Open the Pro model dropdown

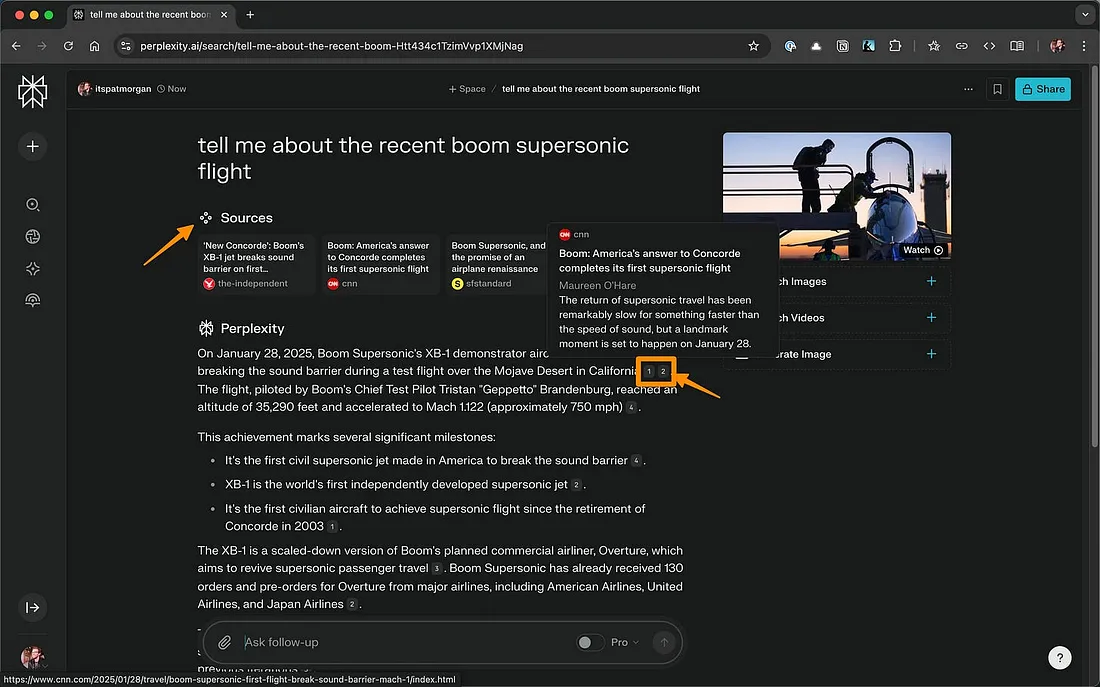(x=625, y=642)
